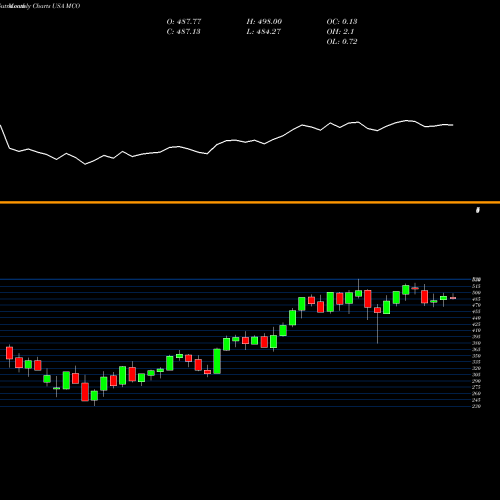
Task: Select the high value 'H: 498.00'
Action: coord(264,22)
